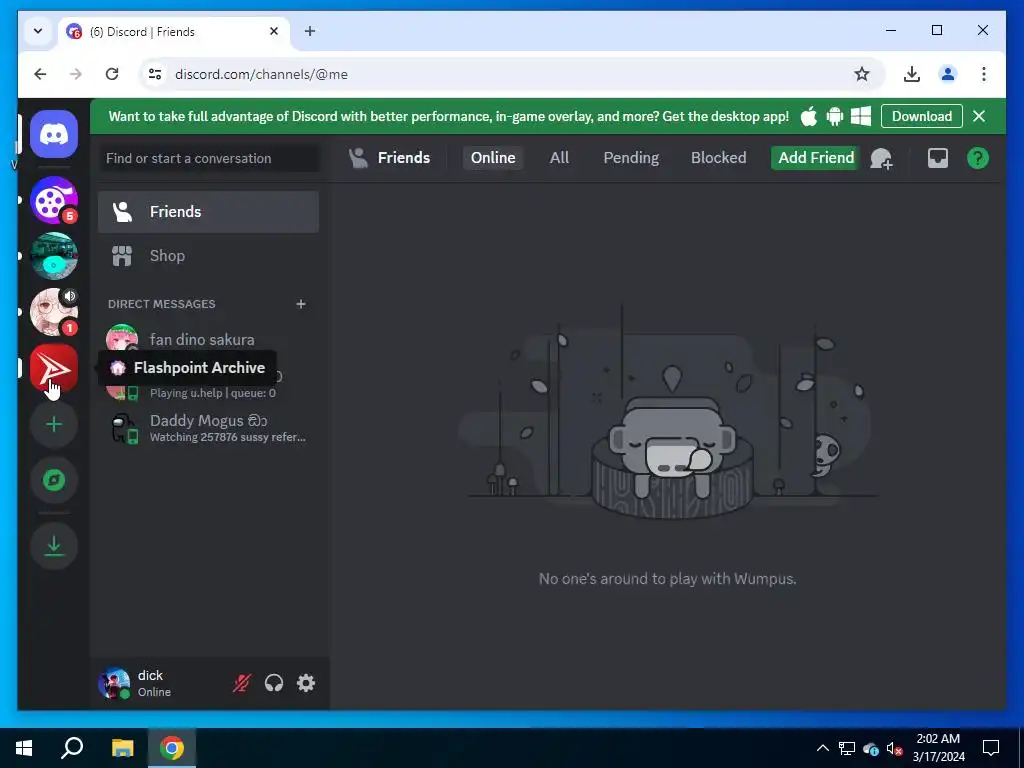Open DM with fan dino sakura

(208, 340)
